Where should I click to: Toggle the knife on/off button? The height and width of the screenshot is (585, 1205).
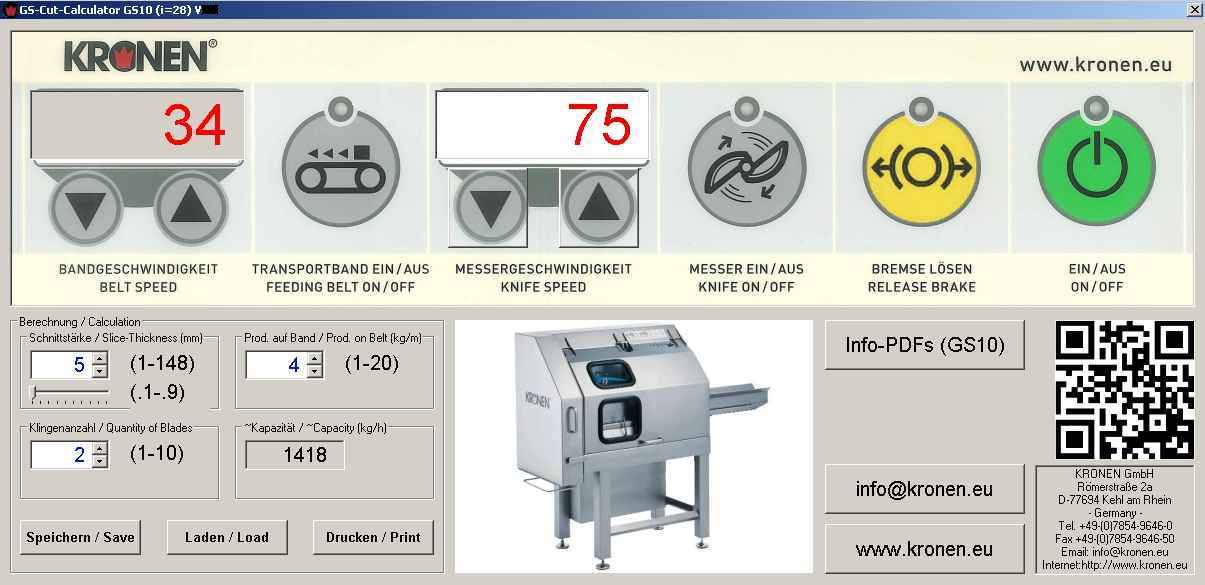746,166
